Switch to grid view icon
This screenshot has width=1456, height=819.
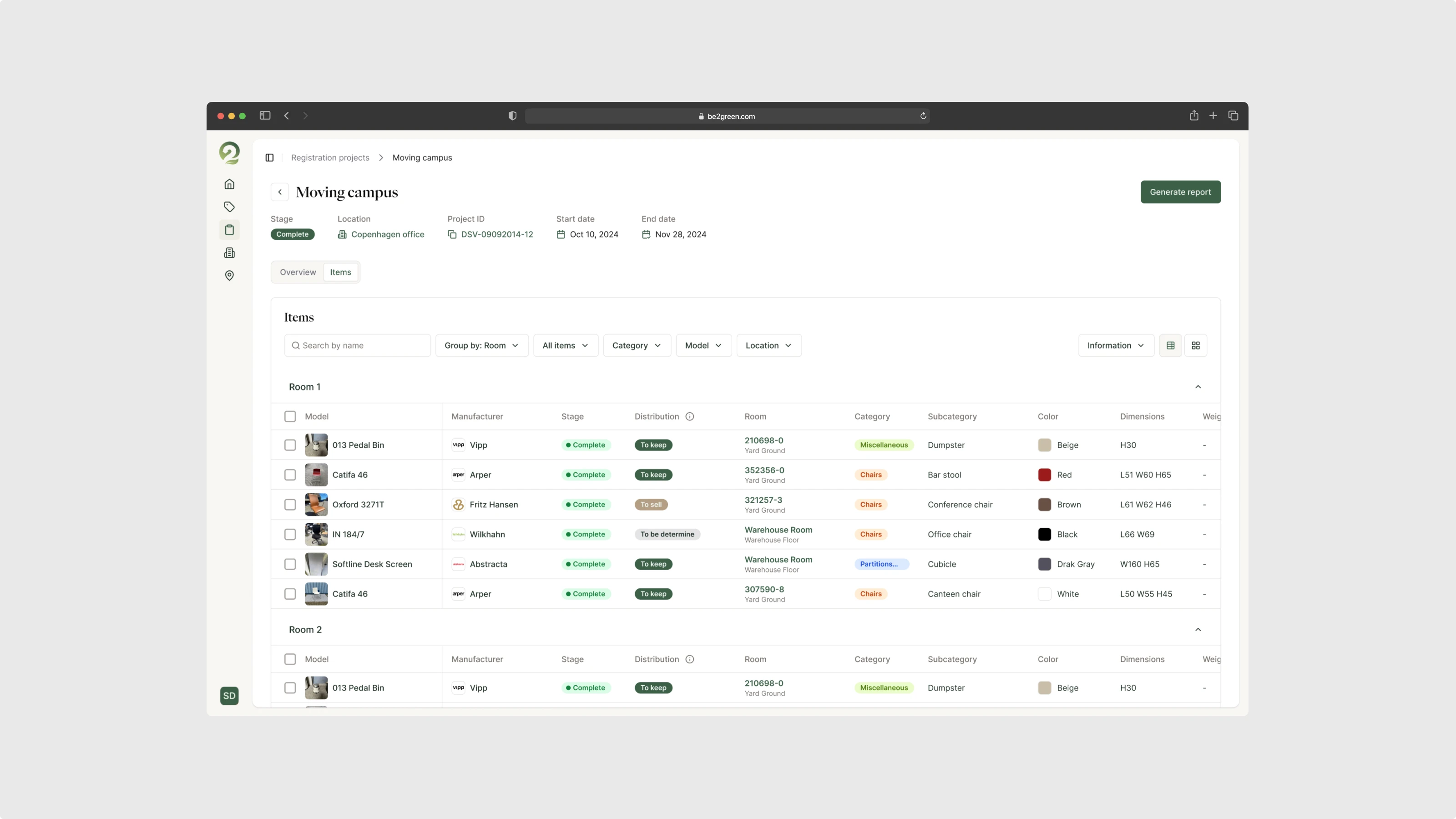click(x=1195, y=345)
